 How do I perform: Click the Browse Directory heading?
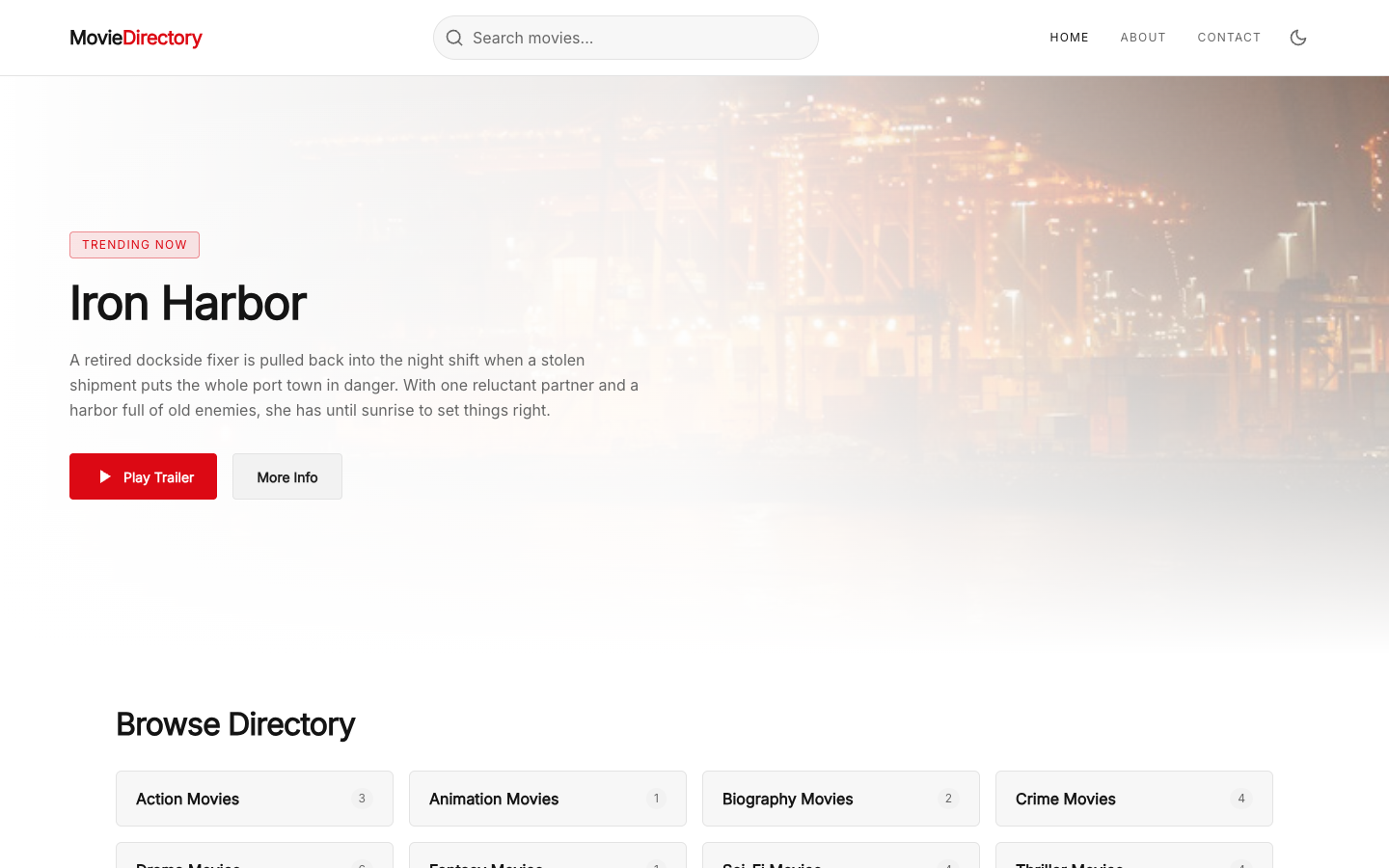(x=235, y=724)
